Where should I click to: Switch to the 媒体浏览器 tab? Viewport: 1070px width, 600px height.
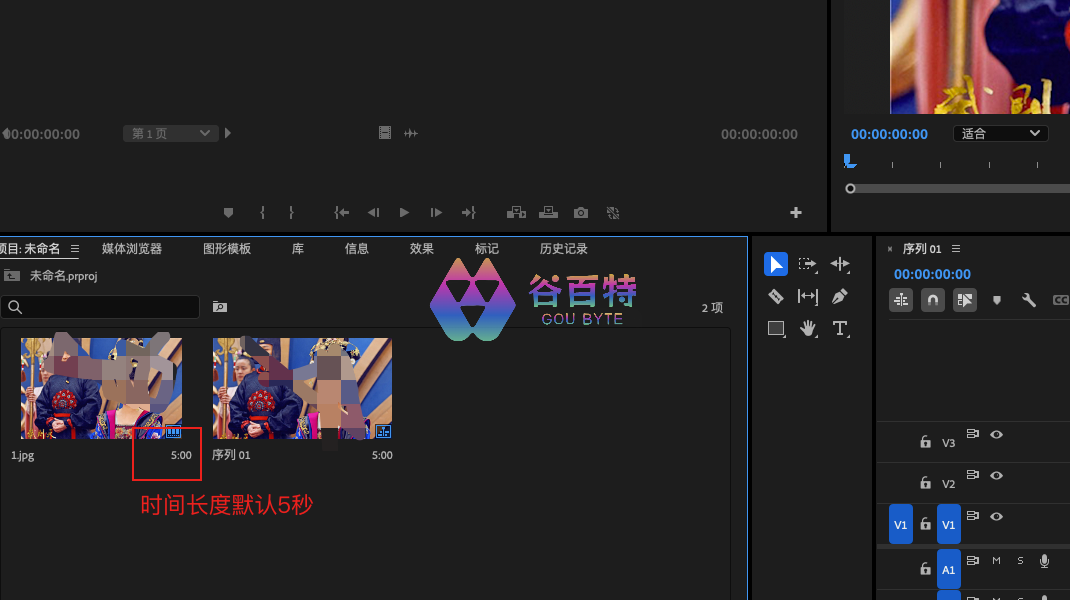pyautogui.click(x=131, y=249)
